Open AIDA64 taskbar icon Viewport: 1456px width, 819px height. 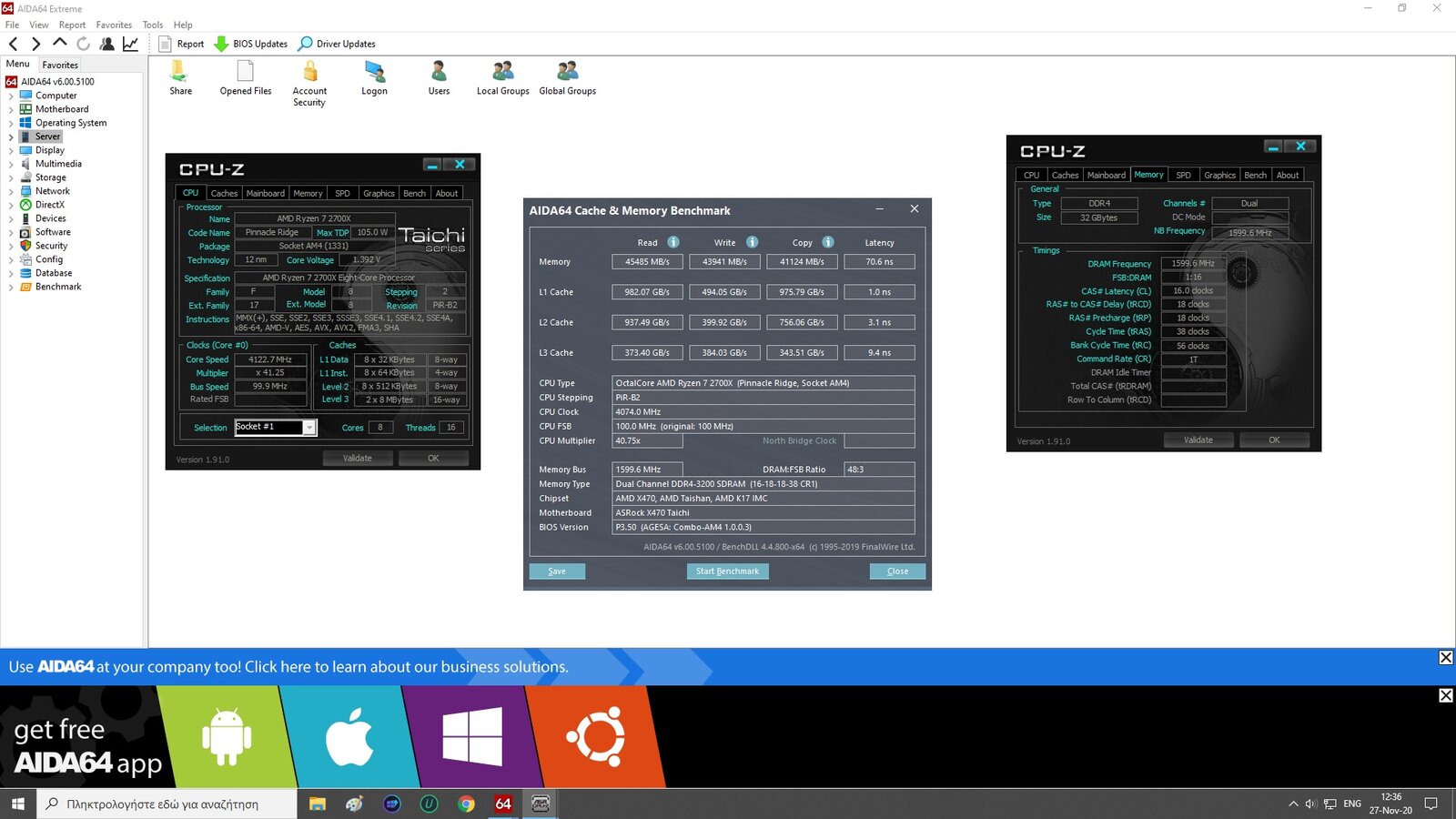503,804
